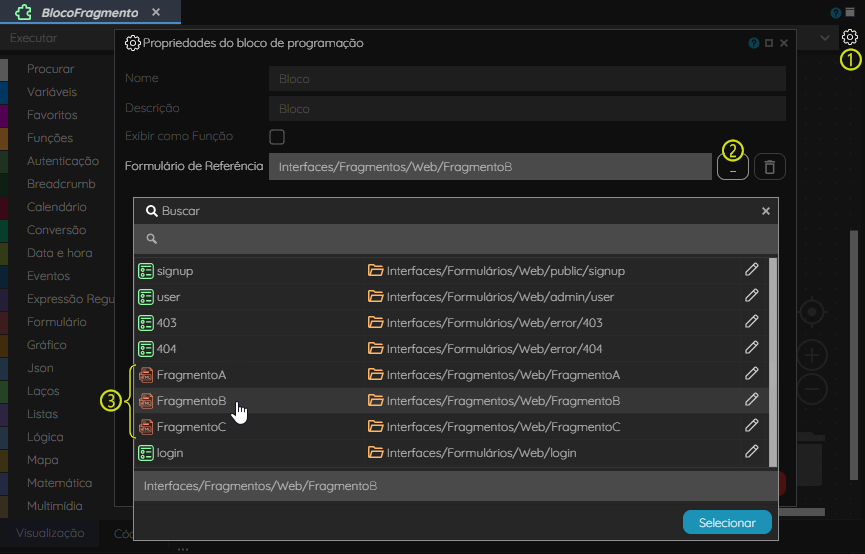Screen dimensions: 865x554
Task: Select FragmentoC in the list
Action: click(x=451, y=427)
